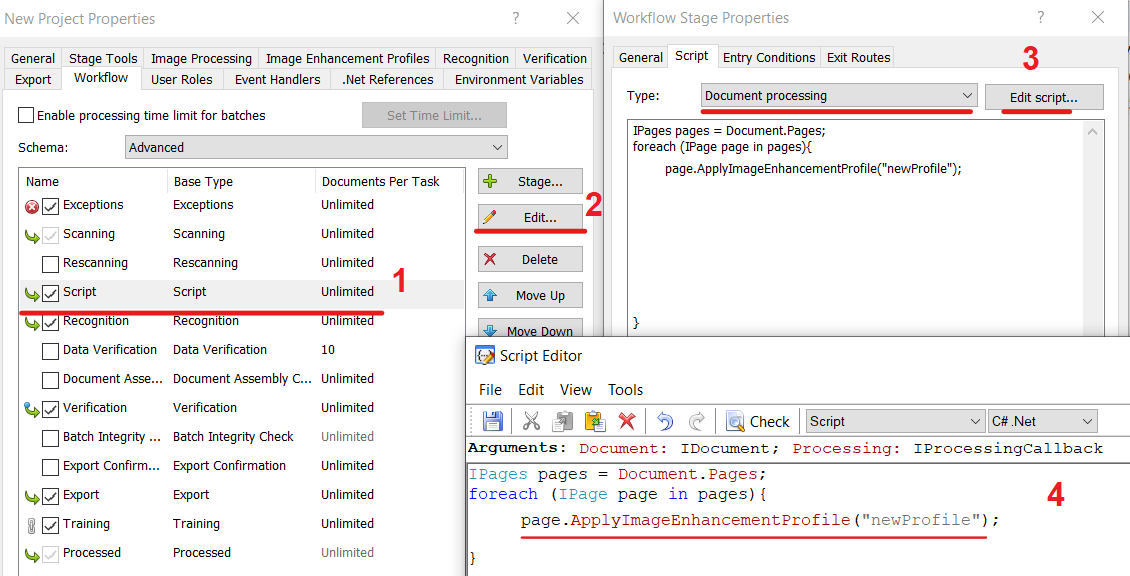
Task: Click the Paste clipboard icon
Action: coord(595,421)
